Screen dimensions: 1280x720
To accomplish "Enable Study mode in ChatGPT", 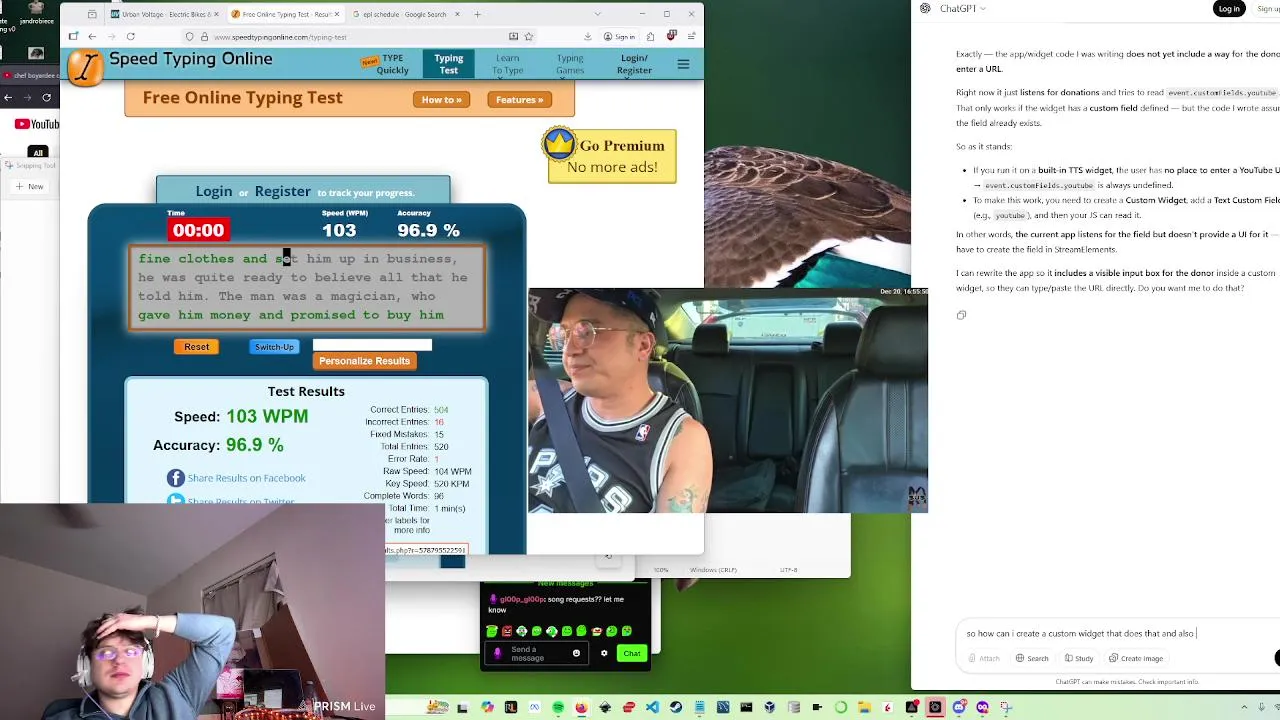I will tap(1079, 658).
